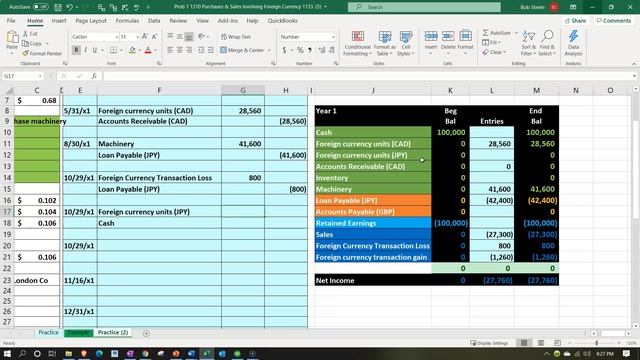Switch to the QuickBooks tab

click(x=282, y=21)
